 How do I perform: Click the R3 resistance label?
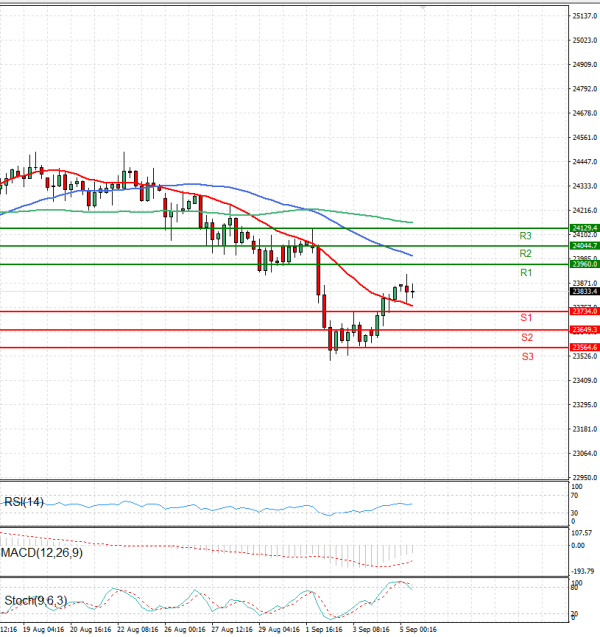point(525,236)
